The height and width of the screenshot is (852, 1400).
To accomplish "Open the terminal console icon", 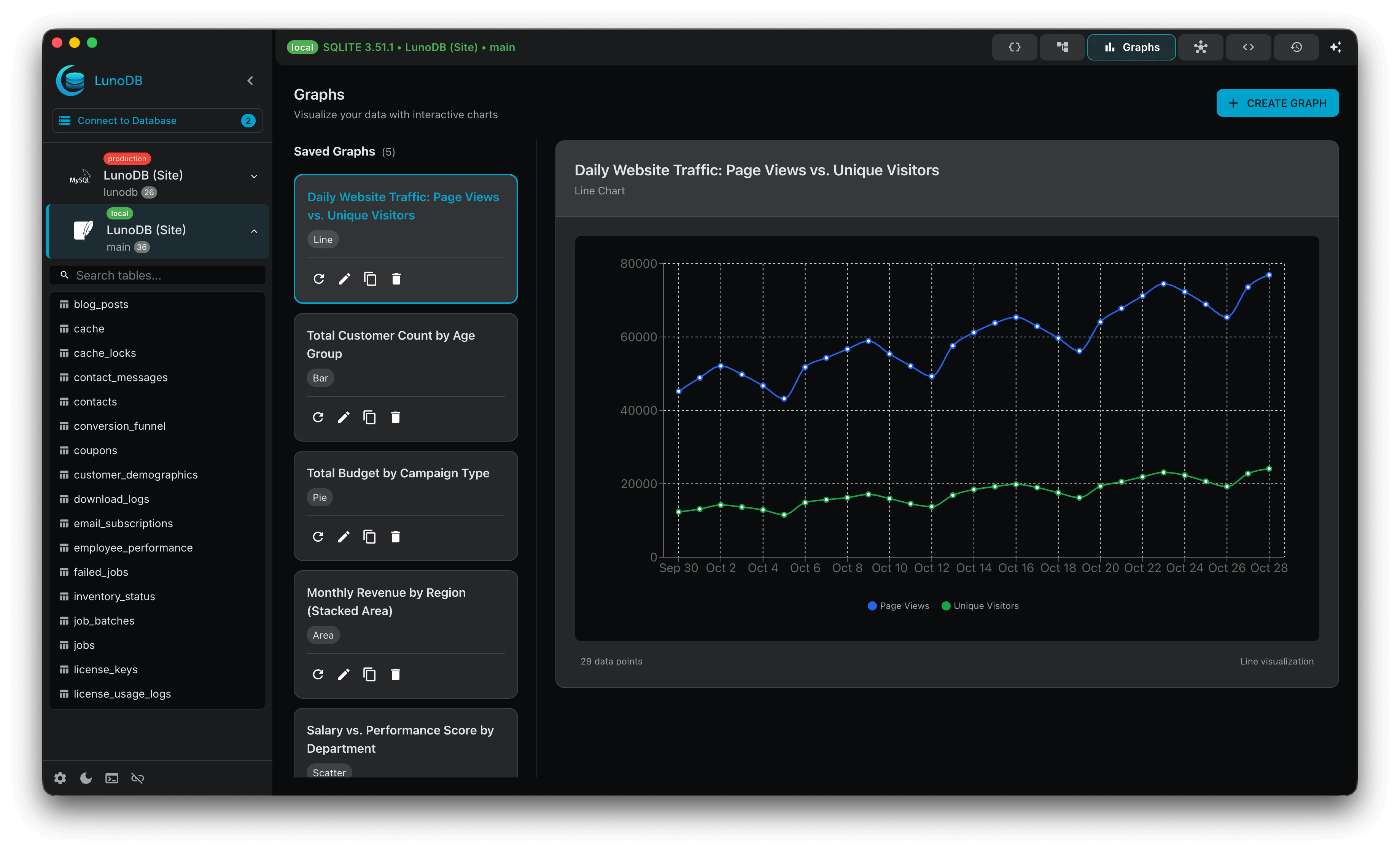I will click(x=111, y=778).
